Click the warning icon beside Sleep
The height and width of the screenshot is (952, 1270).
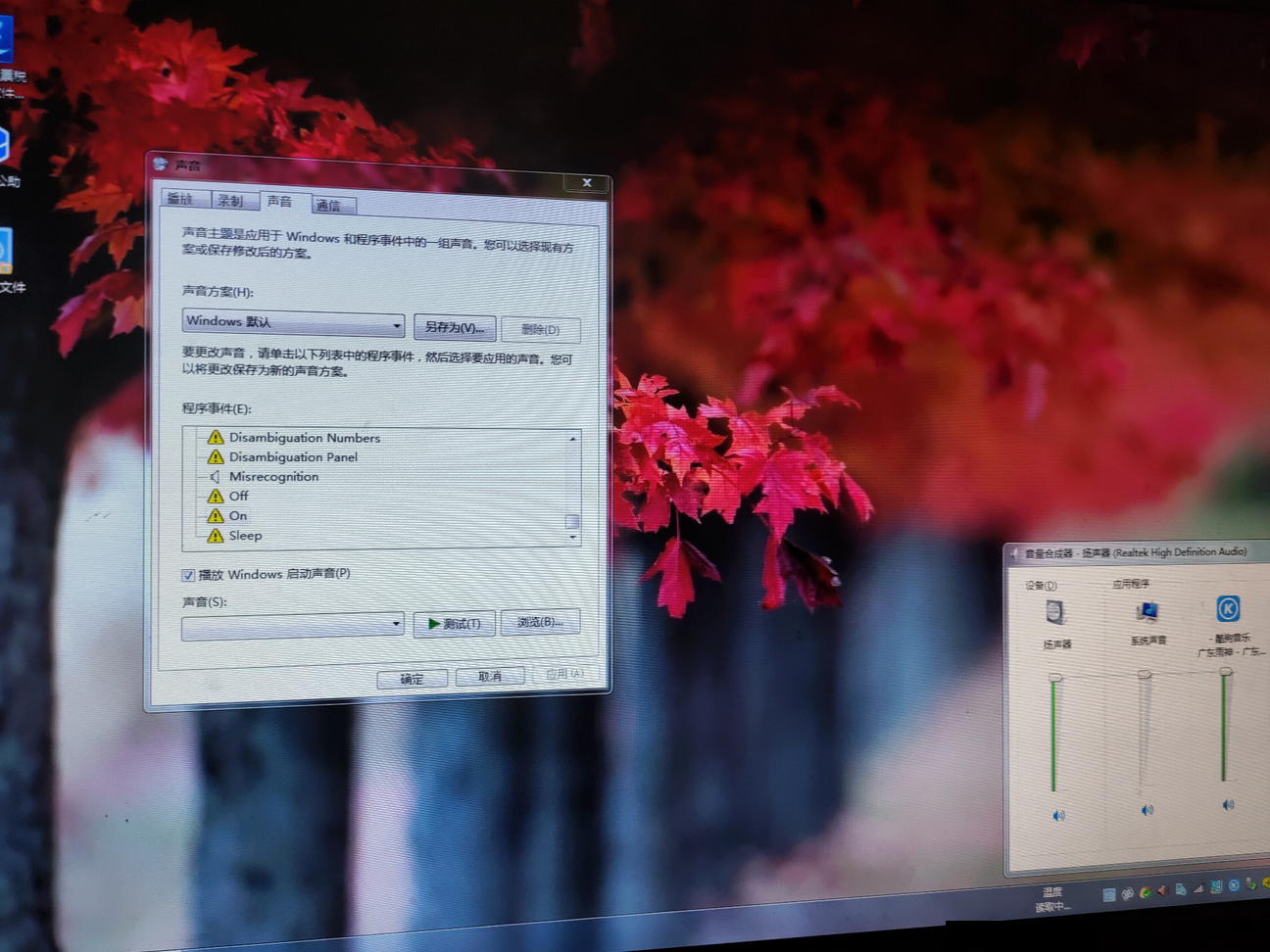[216, 536]
